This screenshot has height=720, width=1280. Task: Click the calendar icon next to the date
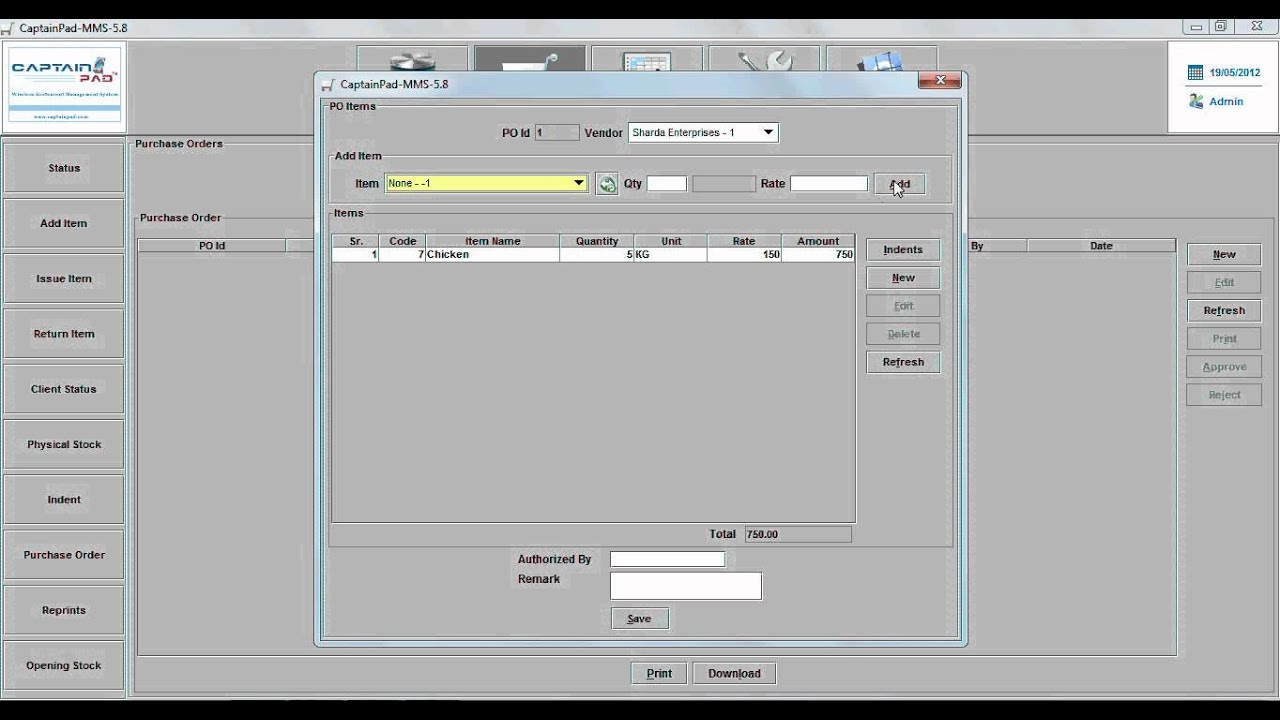tap(1195, 73)
